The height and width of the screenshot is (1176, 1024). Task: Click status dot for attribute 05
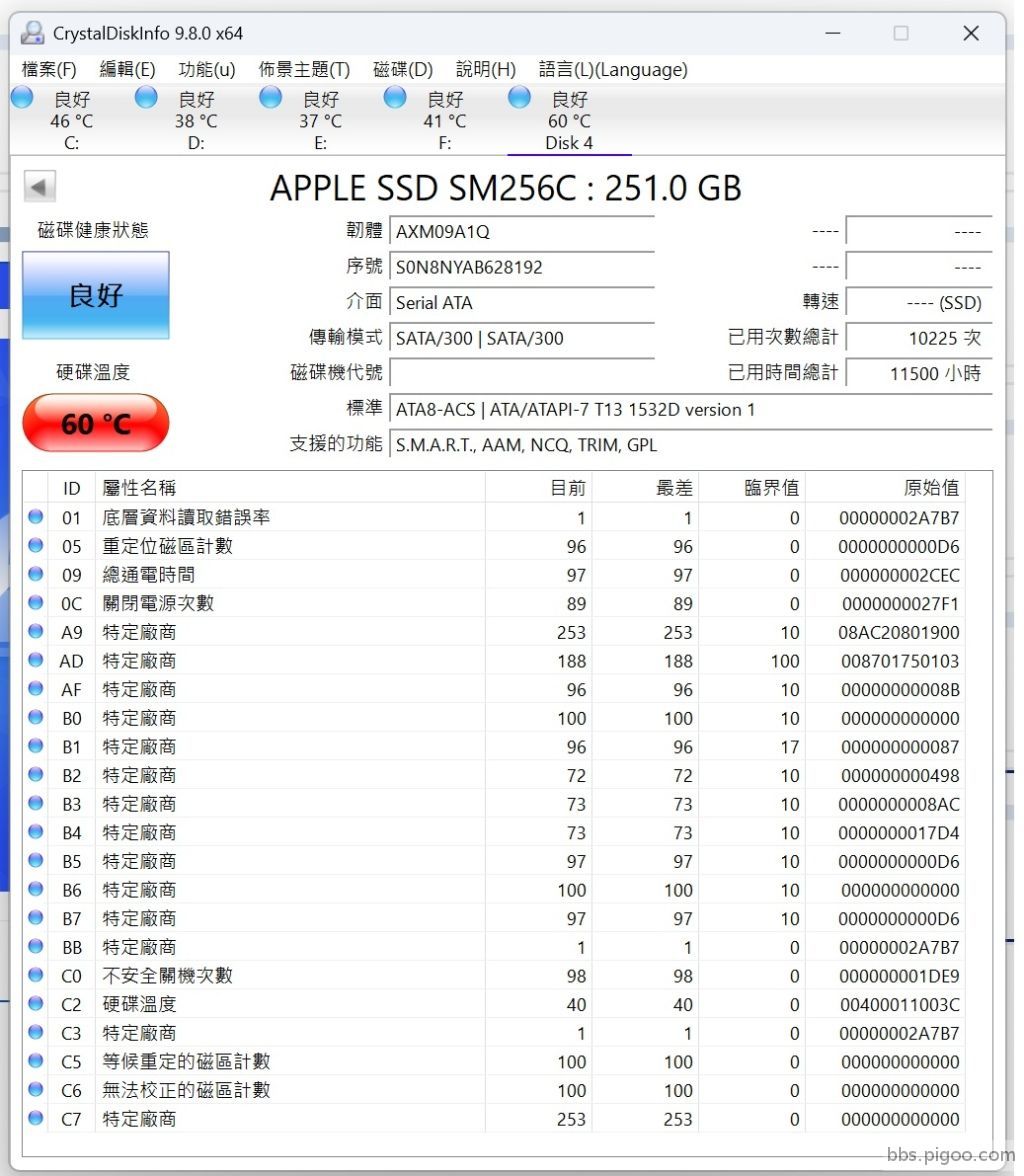click(35, 545)
